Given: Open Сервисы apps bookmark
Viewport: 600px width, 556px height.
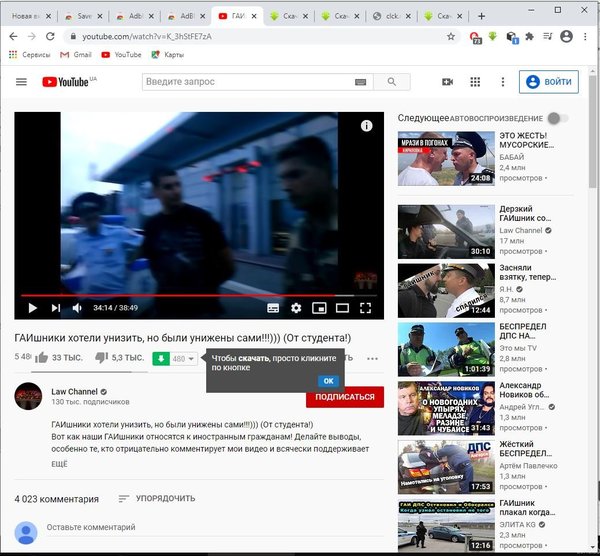Looking at the screenshot, I should pos(29,55).
